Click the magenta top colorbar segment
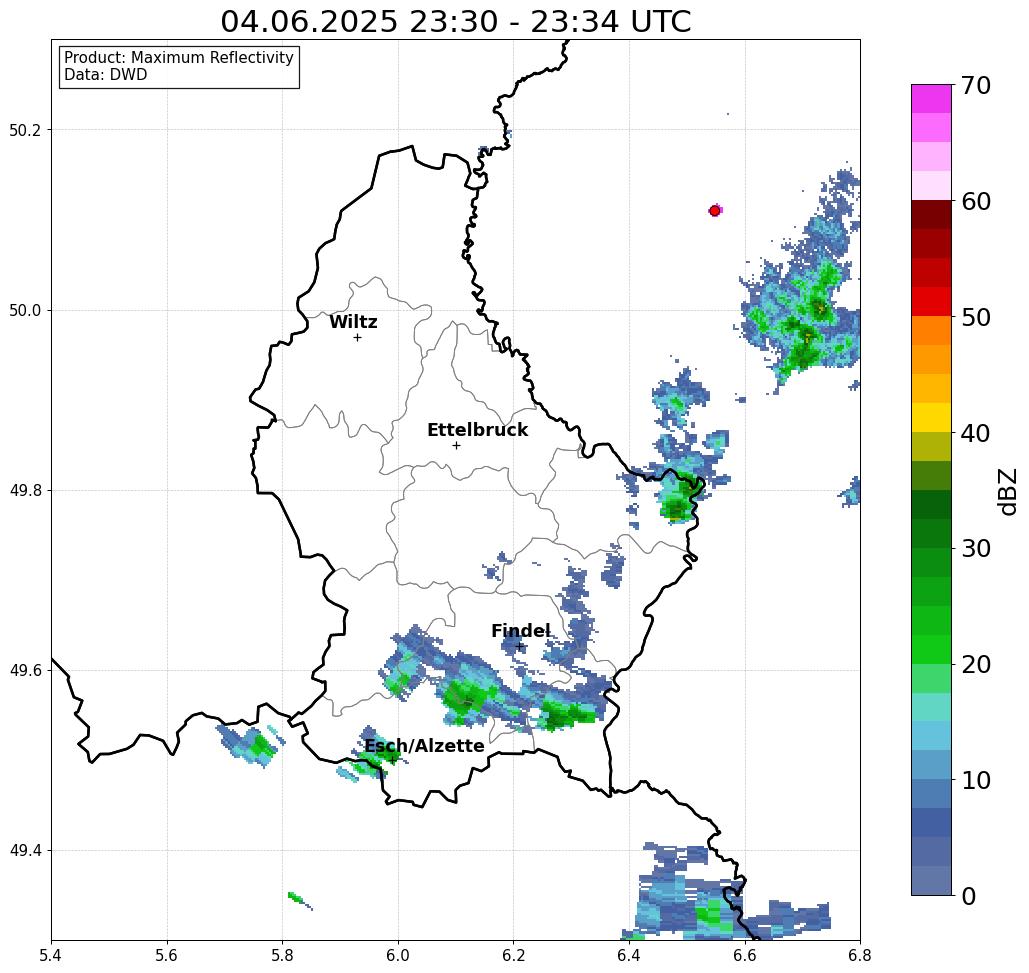 (x=931, y=99)
